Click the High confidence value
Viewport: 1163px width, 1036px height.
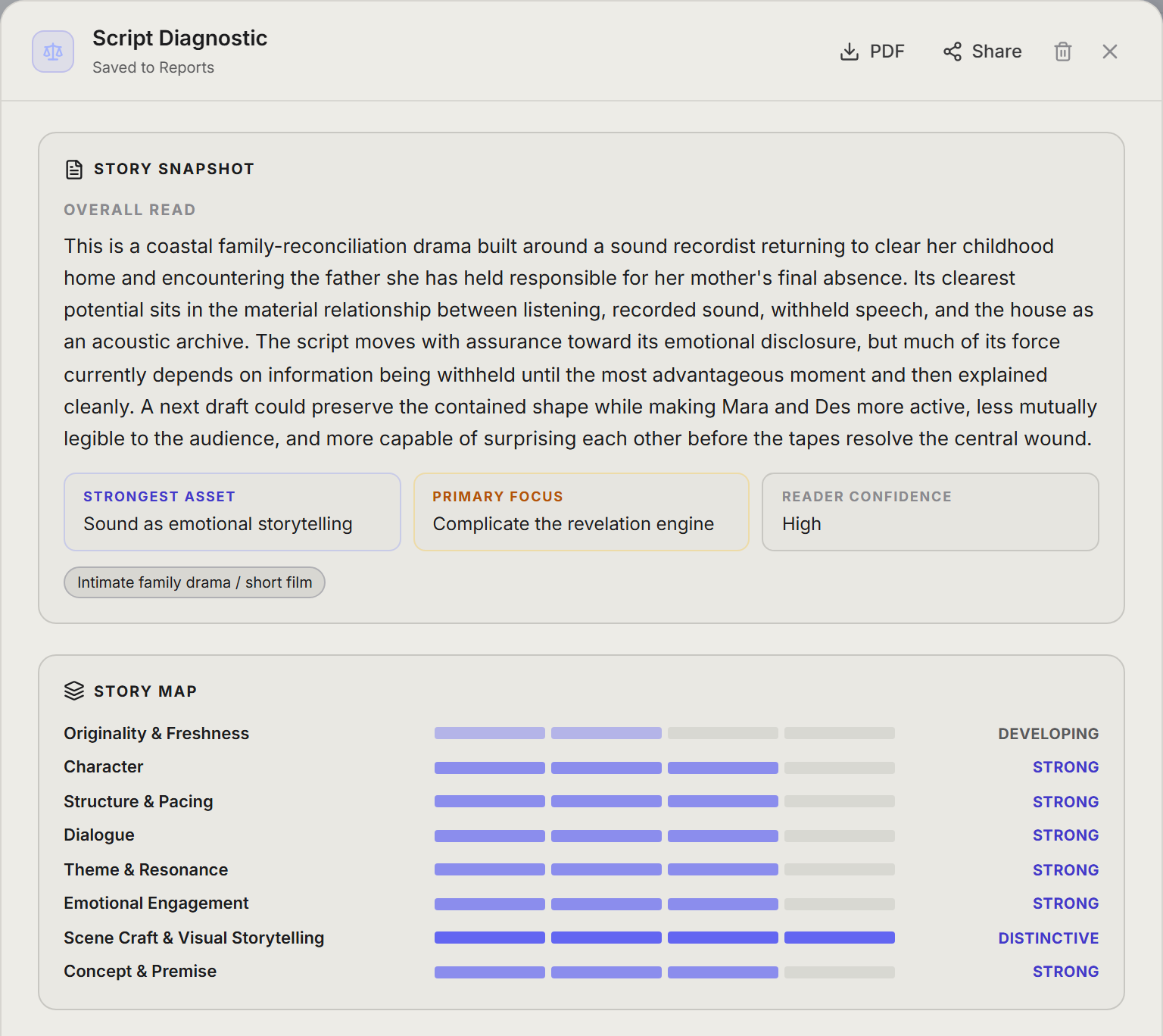(801, 524)
